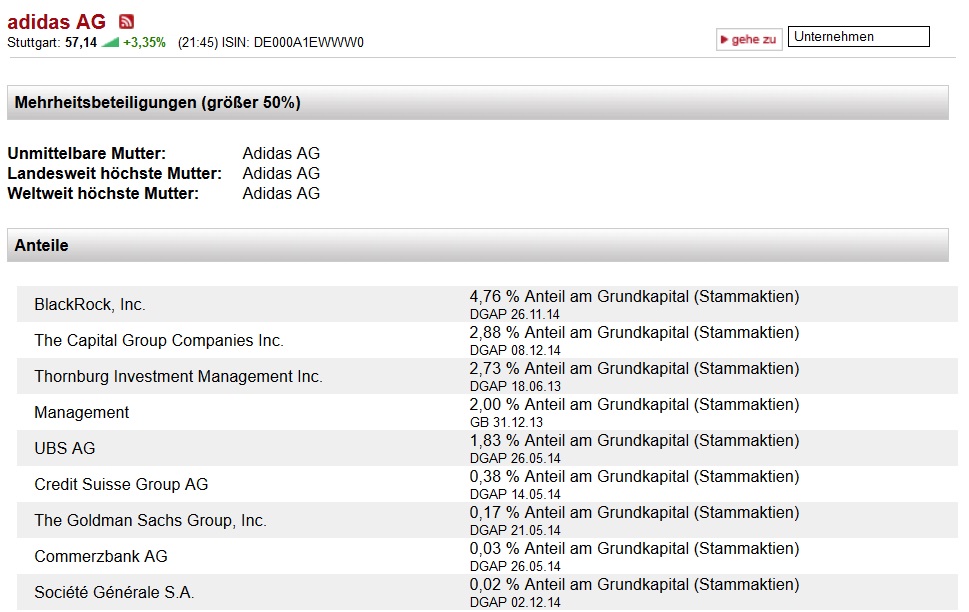Open the UBS AG shareholder entry

tap(65, 448)
